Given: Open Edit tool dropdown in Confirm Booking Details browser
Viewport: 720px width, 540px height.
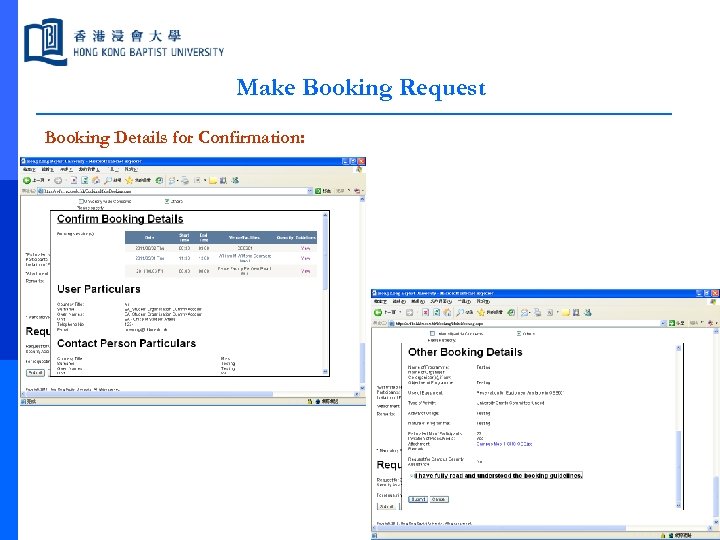Looking at the screenshot, I should [x=205, y=180].
